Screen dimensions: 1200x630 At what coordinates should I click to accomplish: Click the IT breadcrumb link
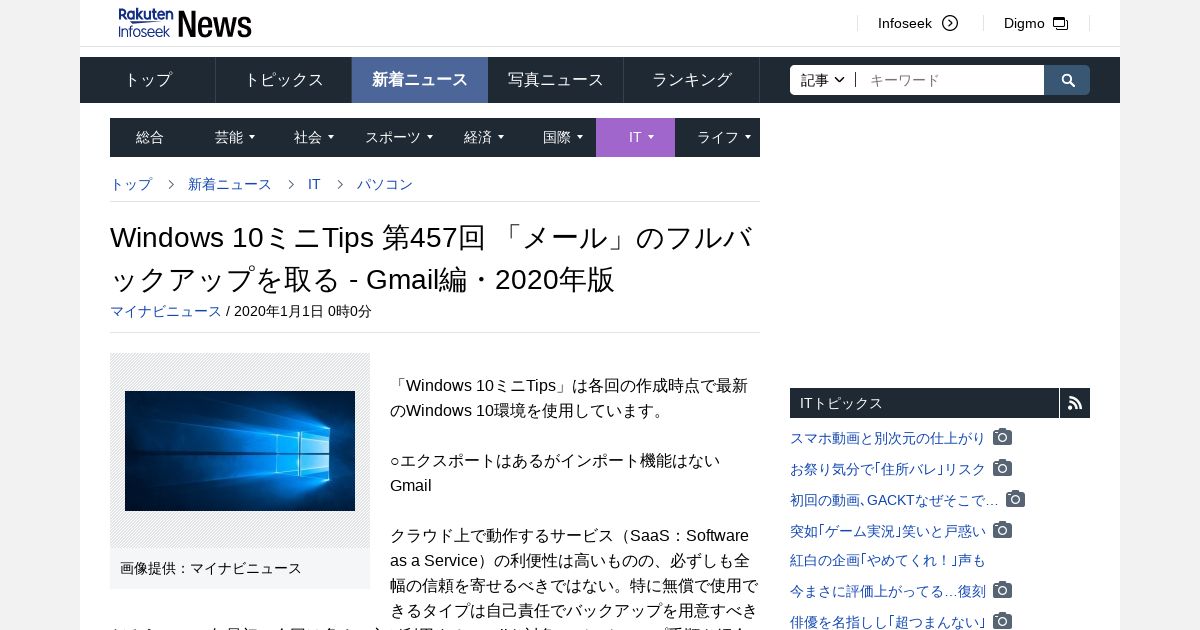pos(314,184)
